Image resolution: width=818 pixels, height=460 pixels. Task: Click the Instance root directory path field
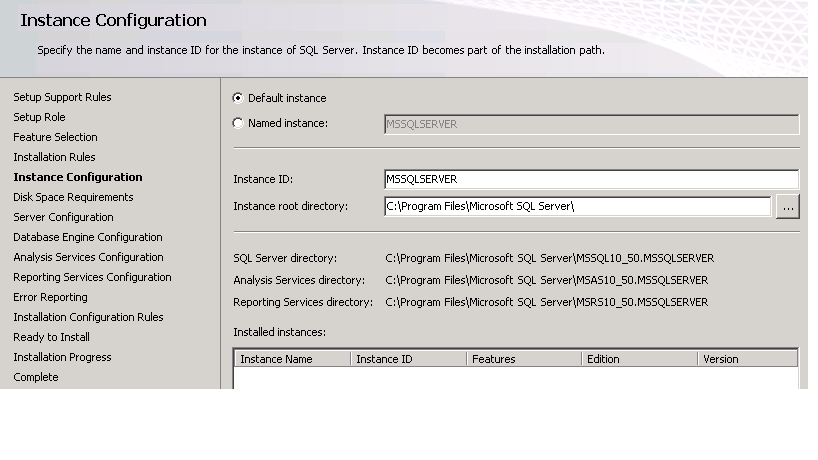tap(578, 206)
